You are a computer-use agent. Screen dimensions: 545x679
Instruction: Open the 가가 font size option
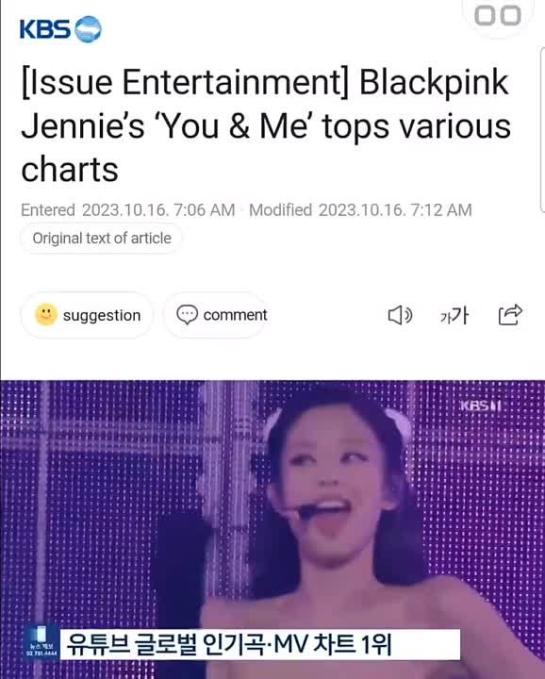pos(454,315)
